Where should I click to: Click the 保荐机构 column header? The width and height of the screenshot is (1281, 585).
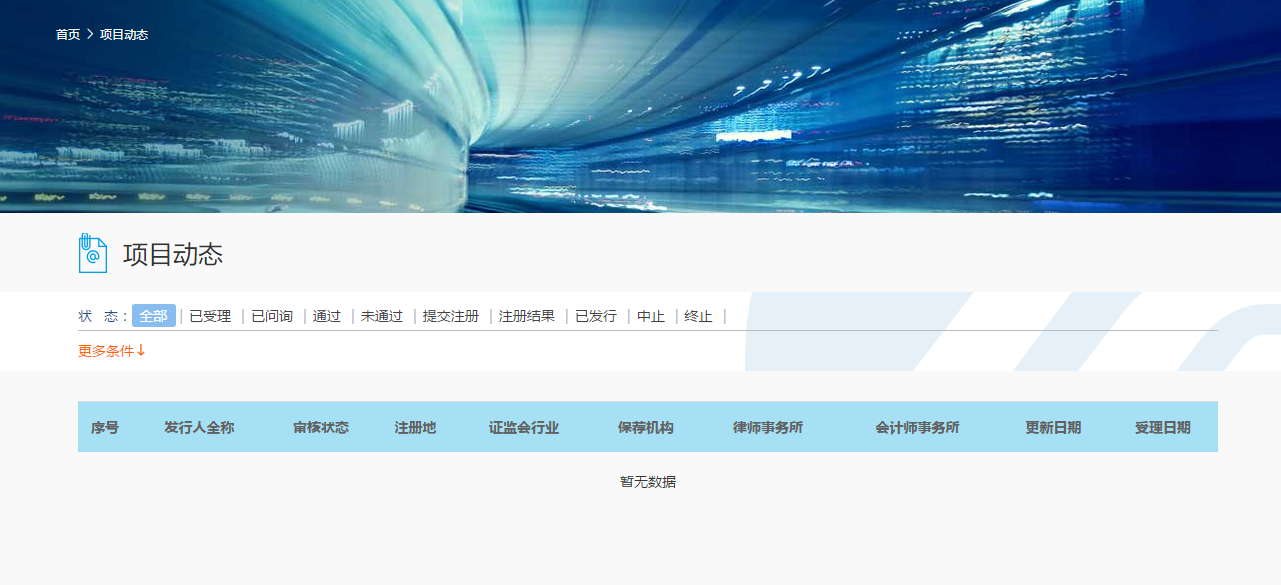pyautogui.click(x=646, y=427)
